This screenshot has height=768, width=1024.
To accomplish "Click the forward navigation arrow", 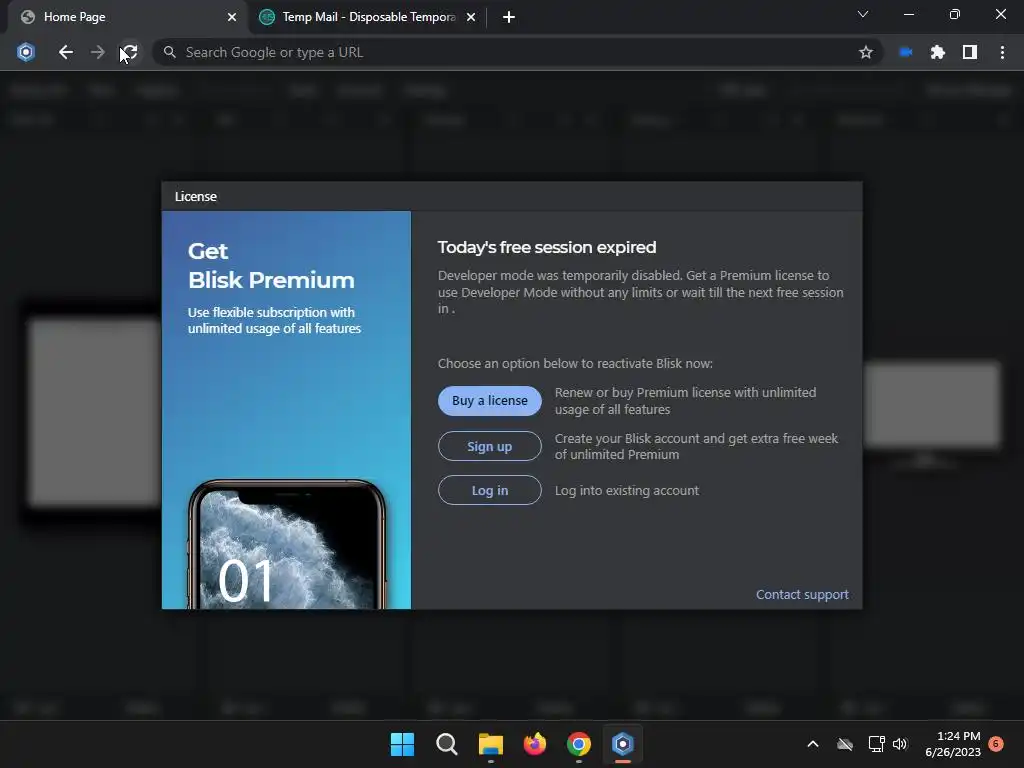I will point(97,52).
